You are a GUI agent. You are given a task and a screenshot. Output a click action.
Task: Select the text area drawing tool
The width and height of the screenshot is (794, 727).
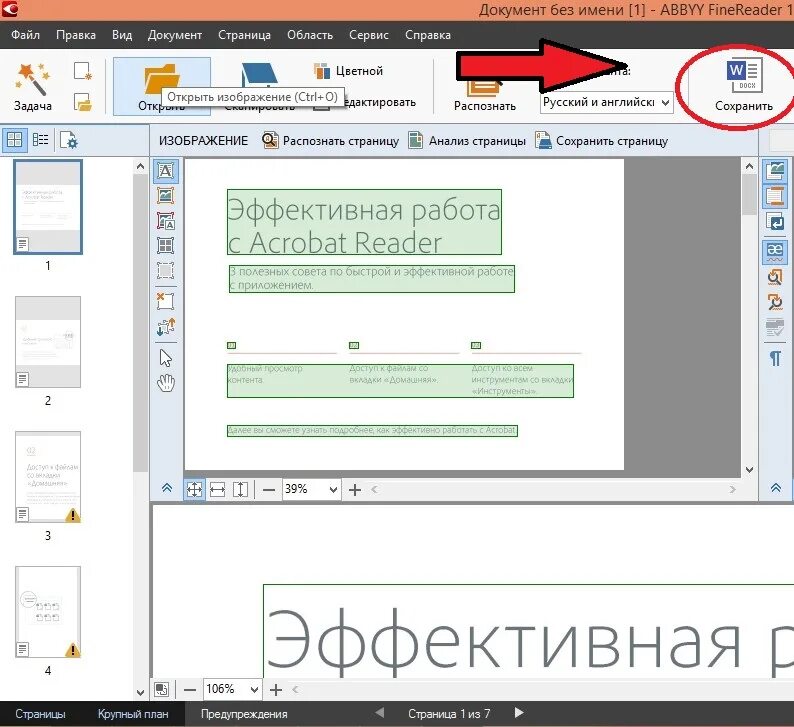click(x=166, y=171)
